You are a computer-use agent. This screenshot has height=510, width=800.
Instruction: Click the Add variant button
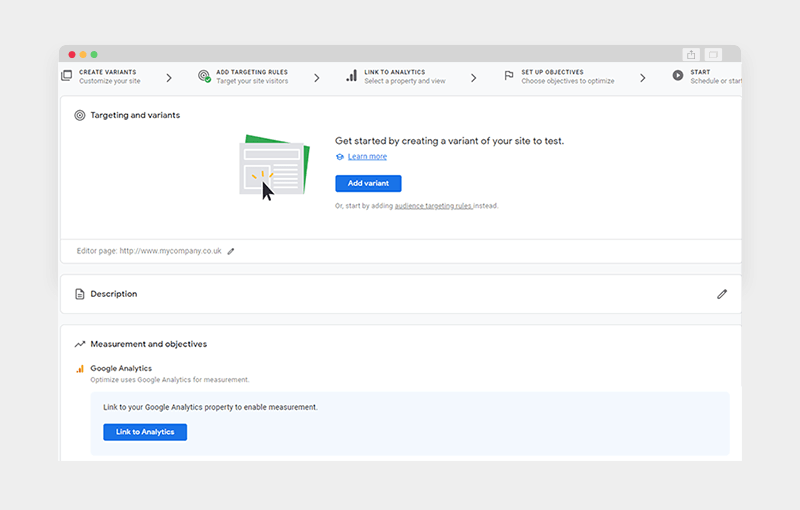[x=368, y=184]
